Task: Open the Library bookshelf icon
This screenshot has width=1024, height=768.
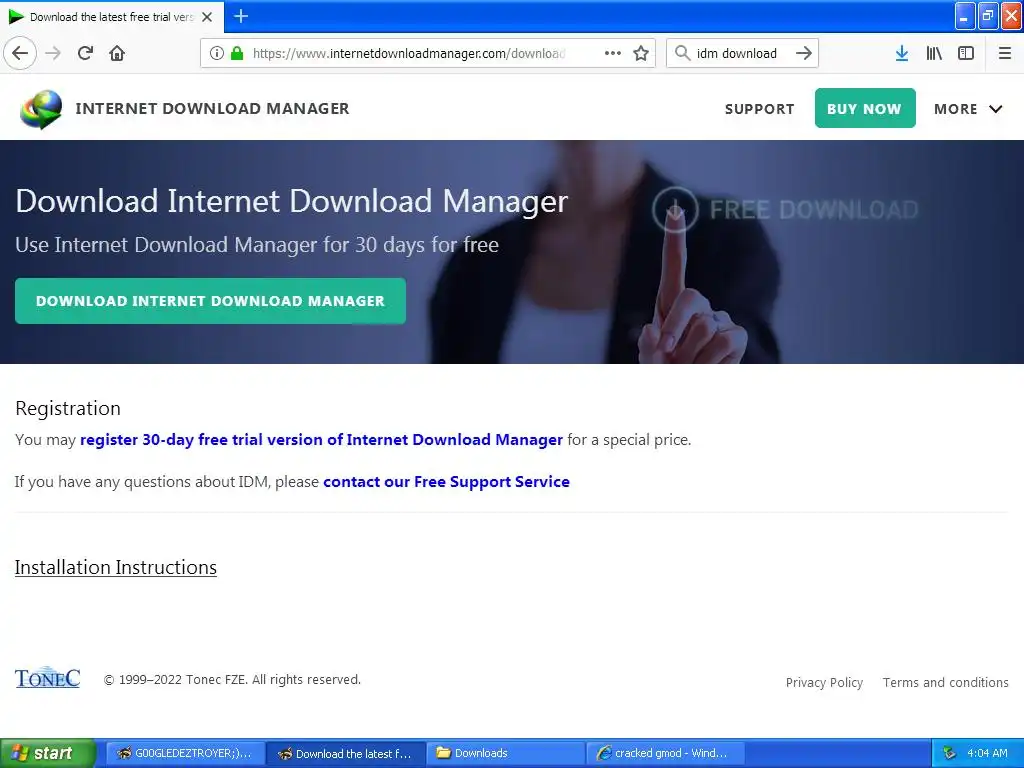Action: [x=934, y=53]
